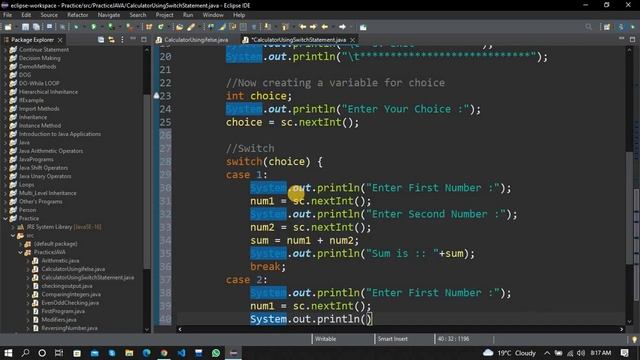This screenshot has height=360, width=640.
Task: Expand the JRE System Library node
Action: coord(13,227)
